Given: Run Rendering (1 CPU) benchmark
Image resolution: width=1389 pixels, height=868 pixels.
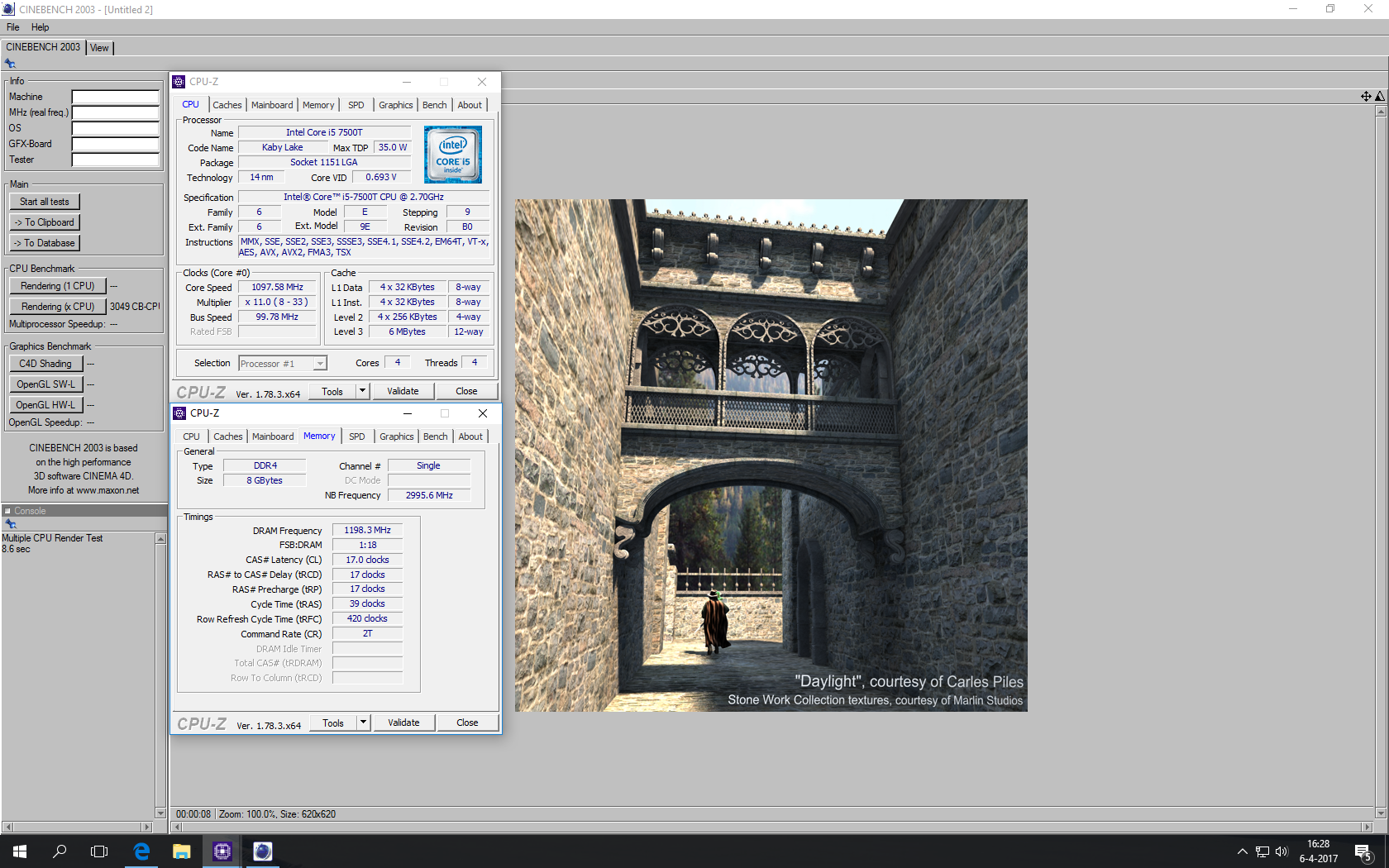Looking at the screenshot, I should click(58, 286).
